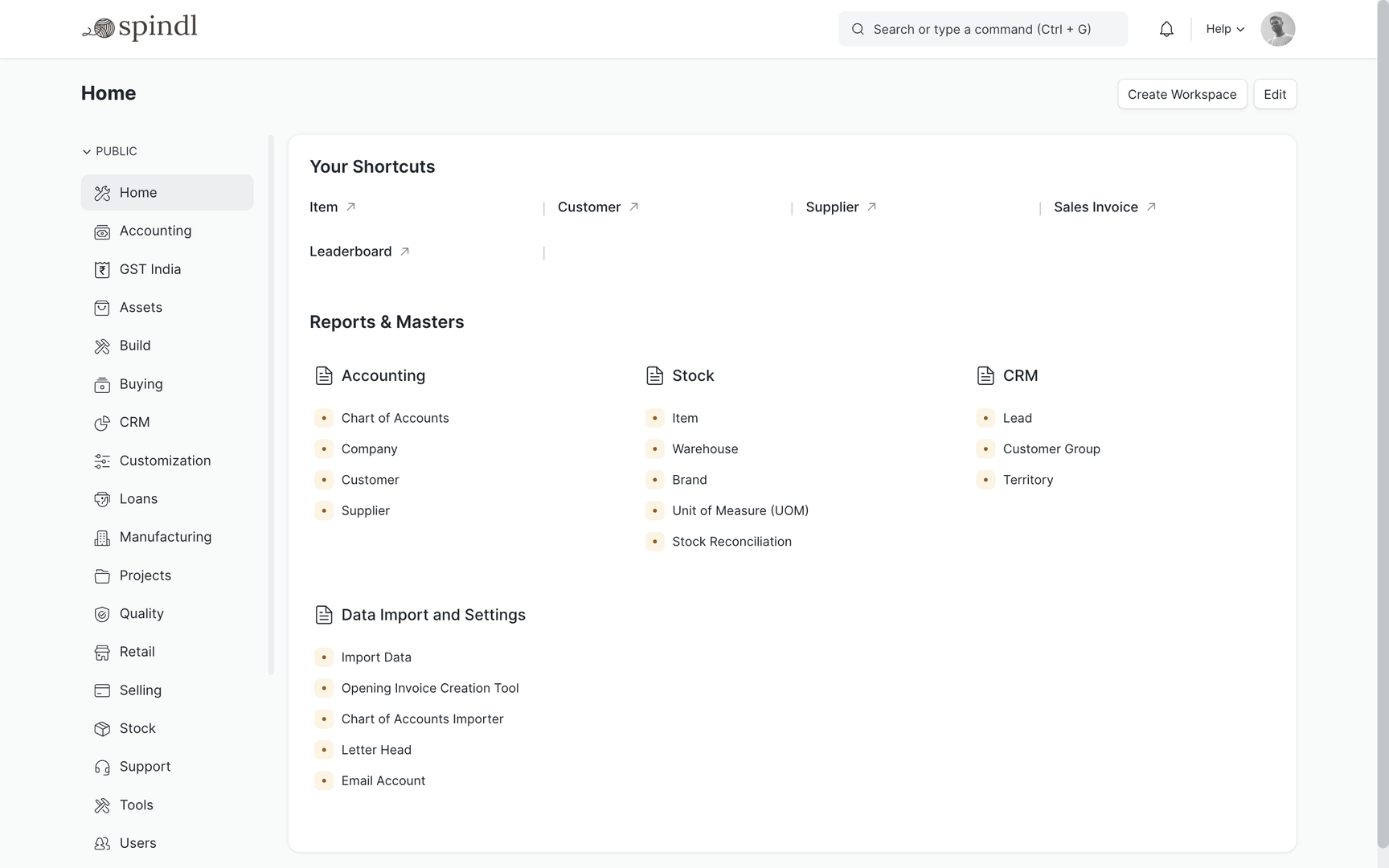The image size is (1389, 868).
Task: Open the Import Data link
Action: pos(376,657)
